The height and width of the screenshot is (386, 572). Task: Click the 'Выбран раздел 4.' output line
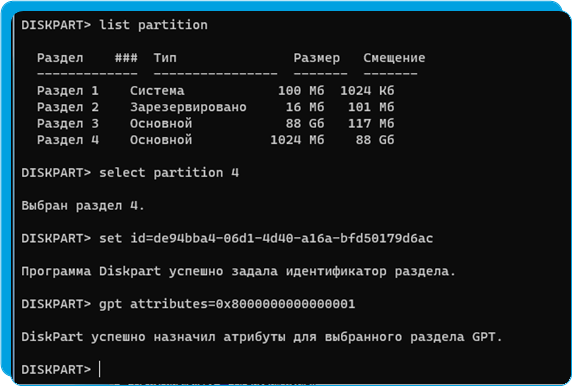point(83,205)
